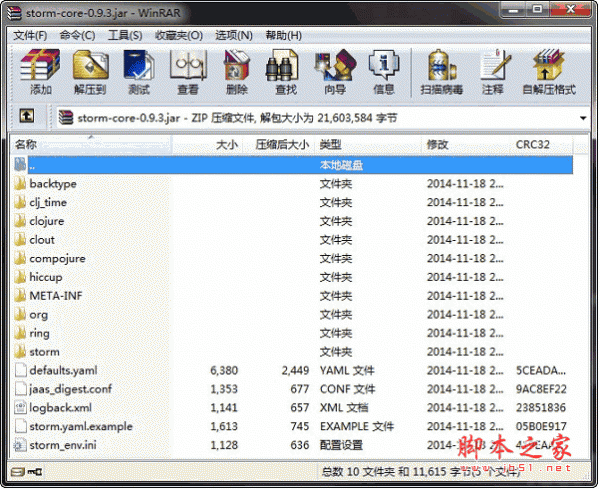Click the 6,380 size value
Viewport: 600px width, 489px height.
(224, 370)
